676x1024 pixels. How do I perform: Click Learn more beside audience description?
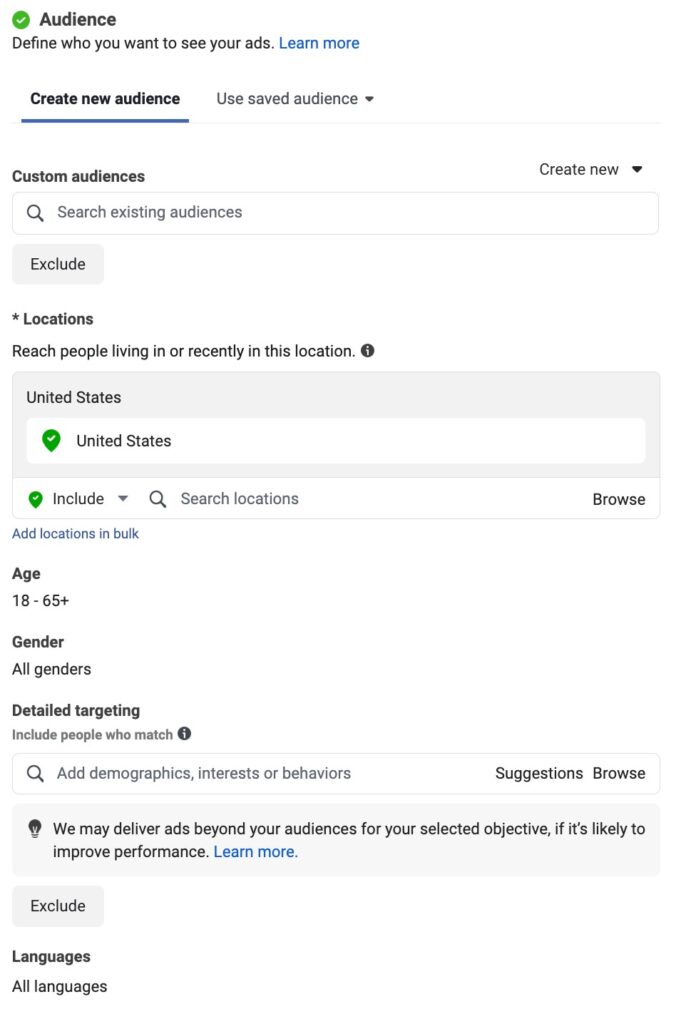coord(319,43)
